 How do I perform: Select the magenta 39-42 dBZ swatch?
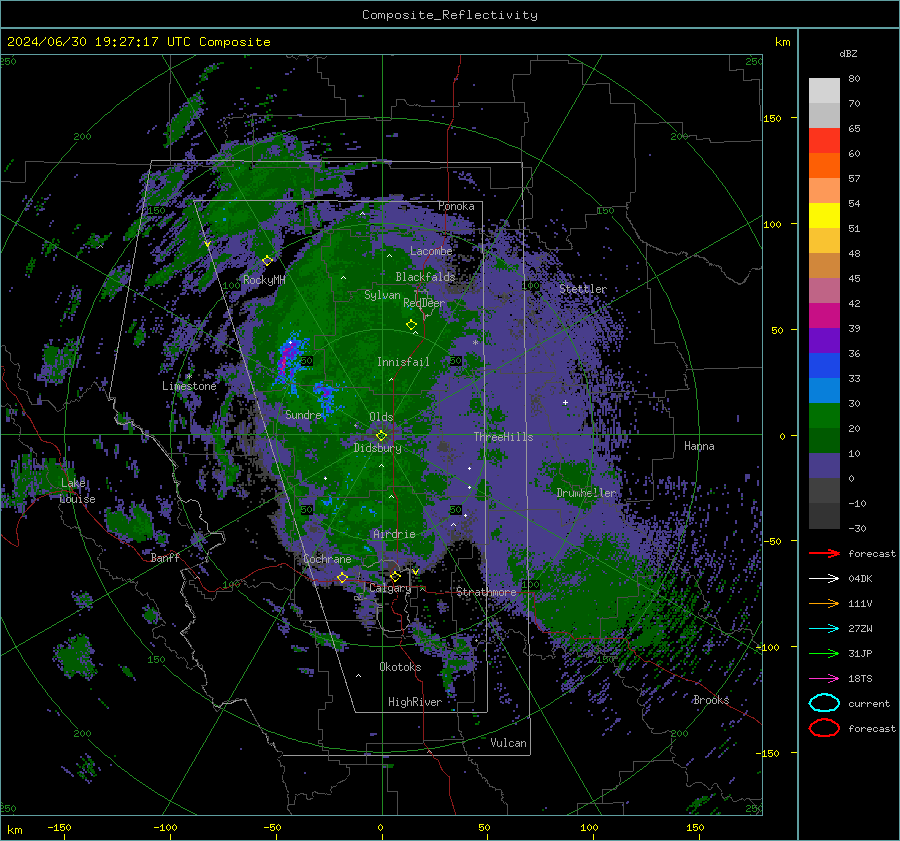coord(824,316)
